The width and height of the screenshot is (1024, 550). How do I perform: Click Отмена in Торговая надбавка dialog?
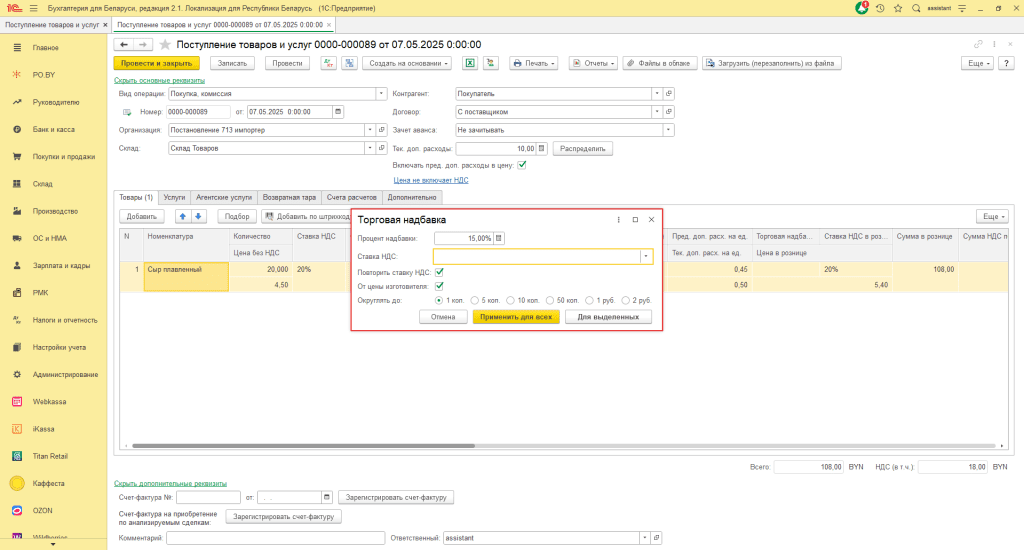(443, 317)
